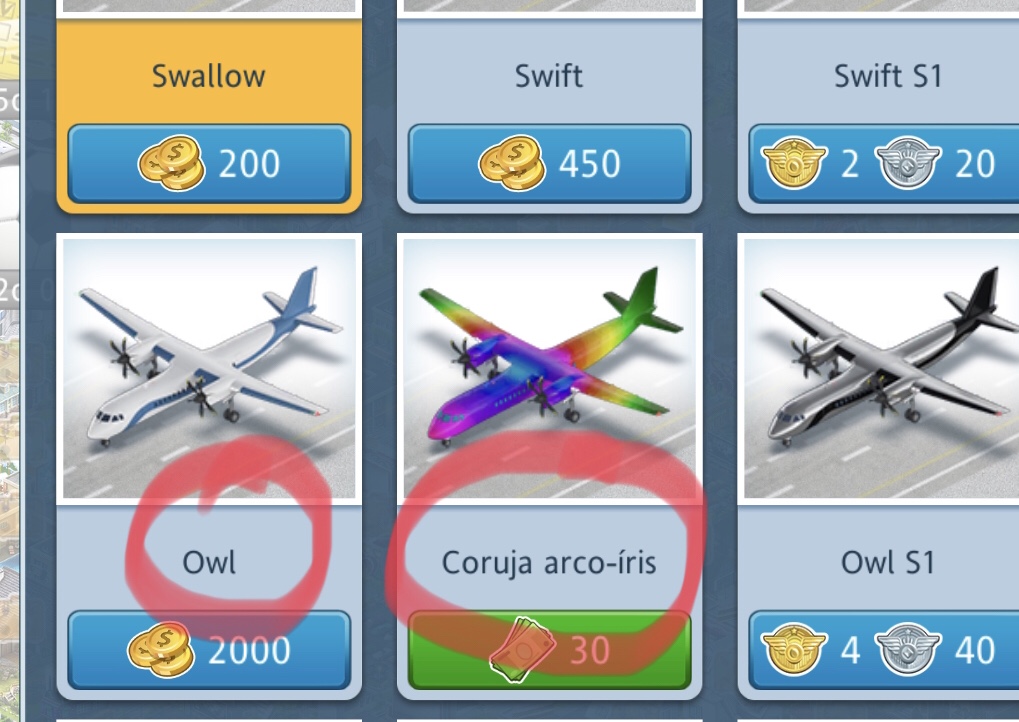
Task: Buy the Swallow for 200 coins
Action: click(x=209, y=164)
